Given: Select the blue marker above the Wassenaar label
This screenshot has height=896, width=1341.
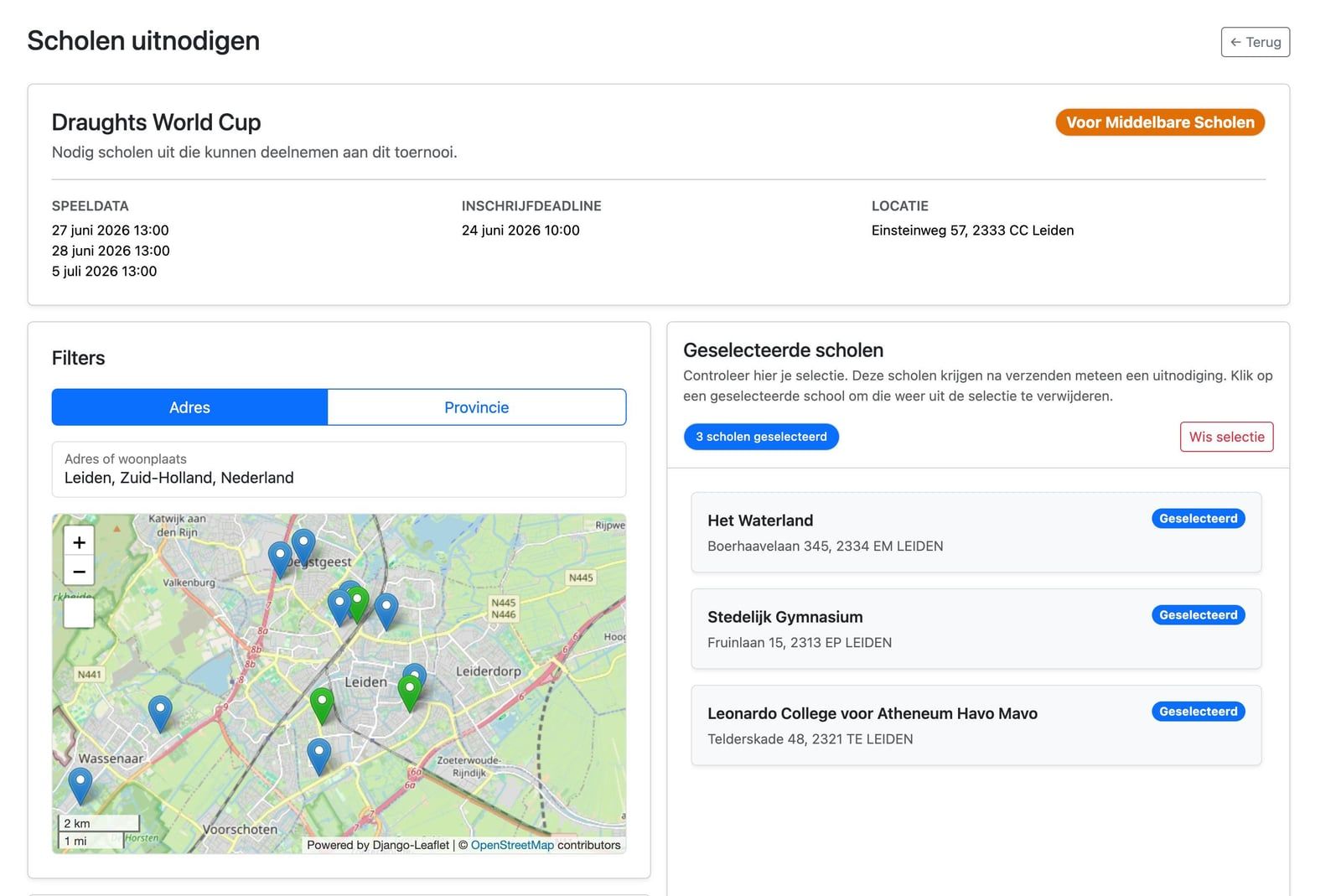Looking at the screenshot, I should coord(160,713).
